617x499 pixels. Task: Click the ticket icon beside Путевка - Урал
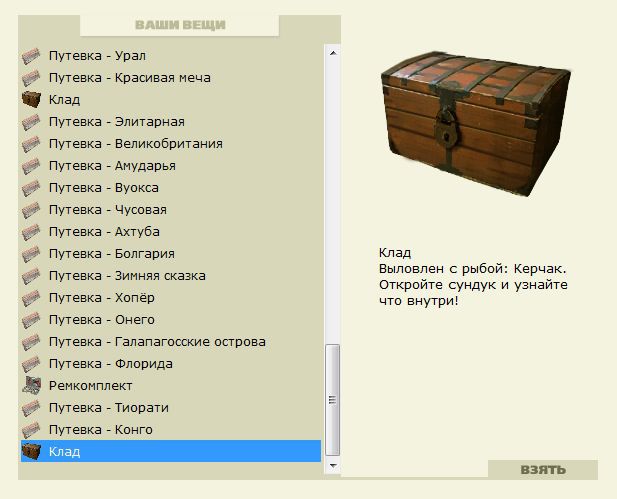(x=31, y=56)
